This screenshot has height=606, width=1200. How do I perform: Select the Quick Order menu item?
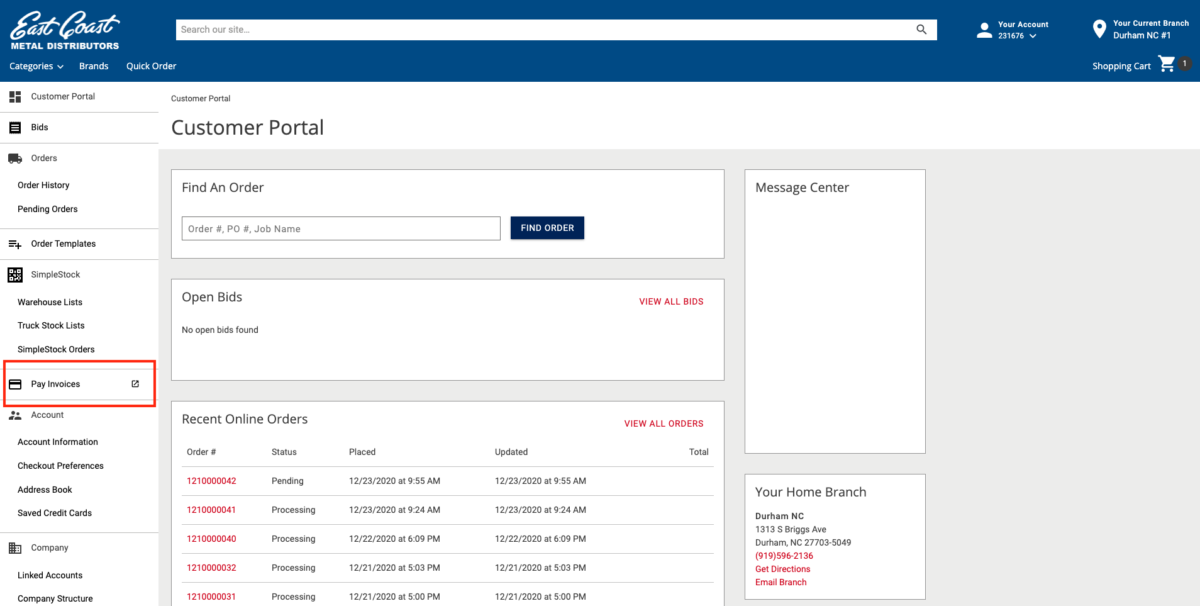click(x=151, y=66)
